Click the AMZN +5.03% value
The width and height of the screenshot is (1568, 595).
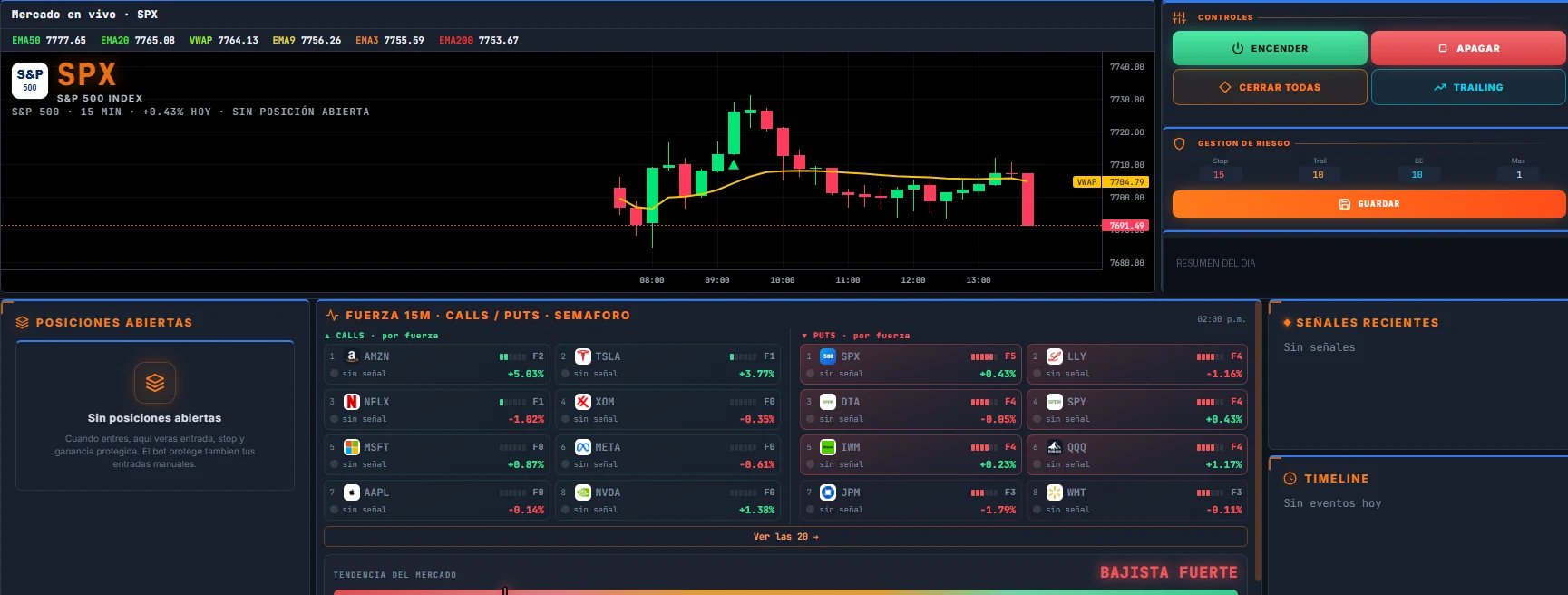point(526,374)
